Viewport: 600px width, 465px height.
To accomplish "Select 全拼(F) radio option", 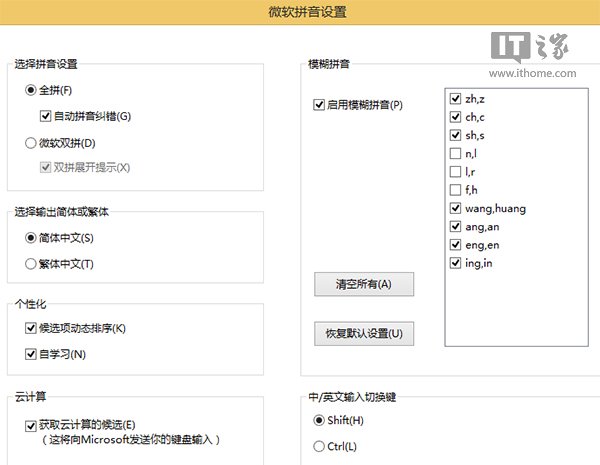I will [x=31, y=91].
